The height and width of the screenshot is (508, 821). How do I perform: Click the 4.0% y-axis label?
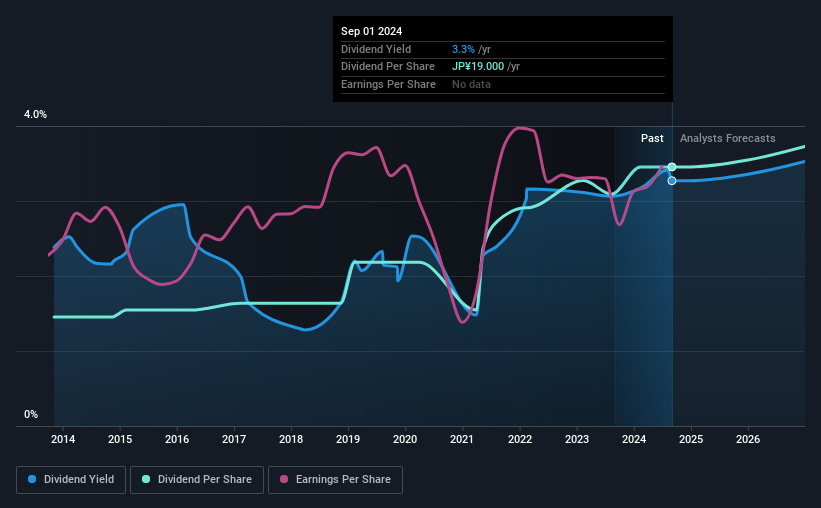[35, 114]
